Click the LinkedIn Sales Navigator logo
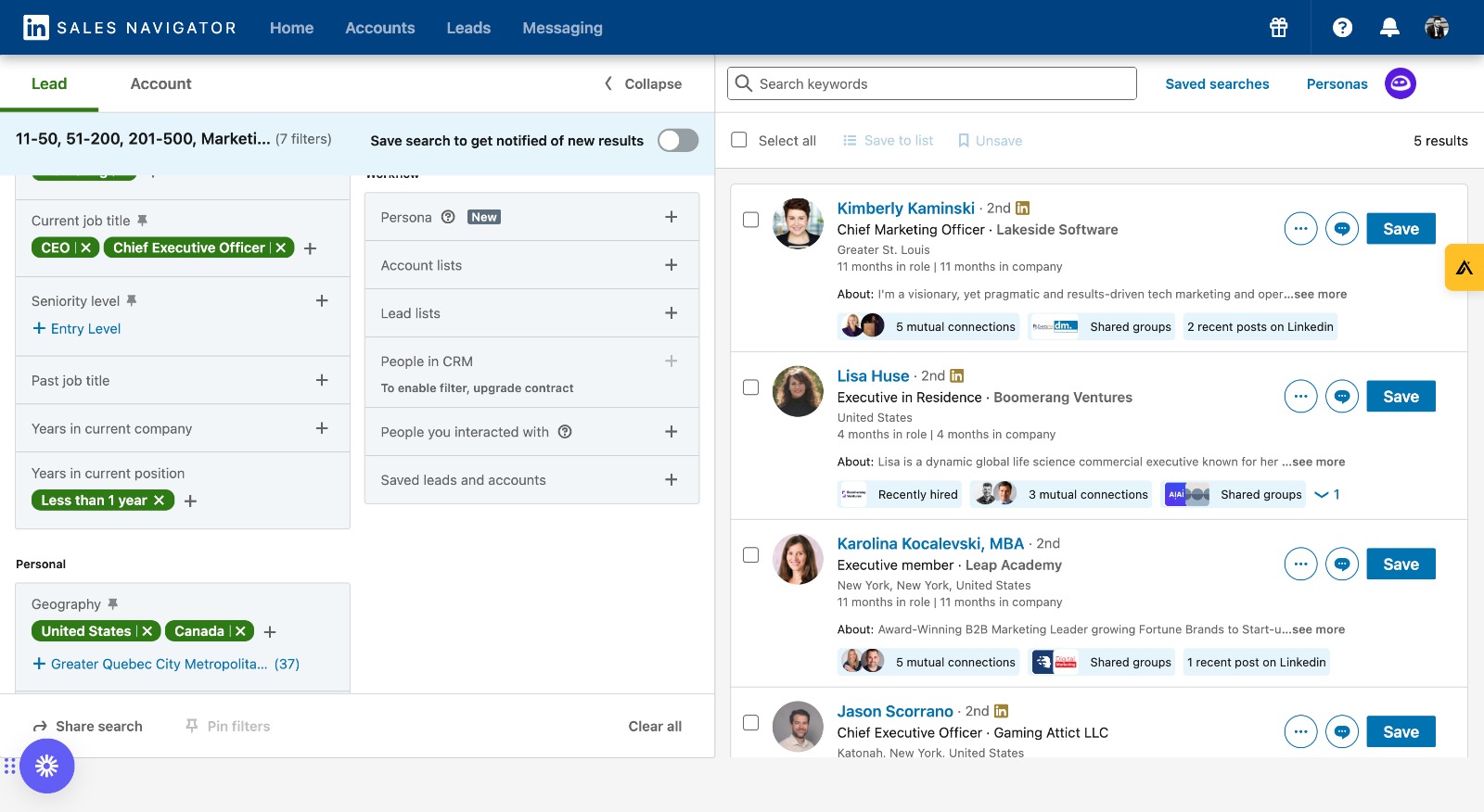 [x=130, y=28]
